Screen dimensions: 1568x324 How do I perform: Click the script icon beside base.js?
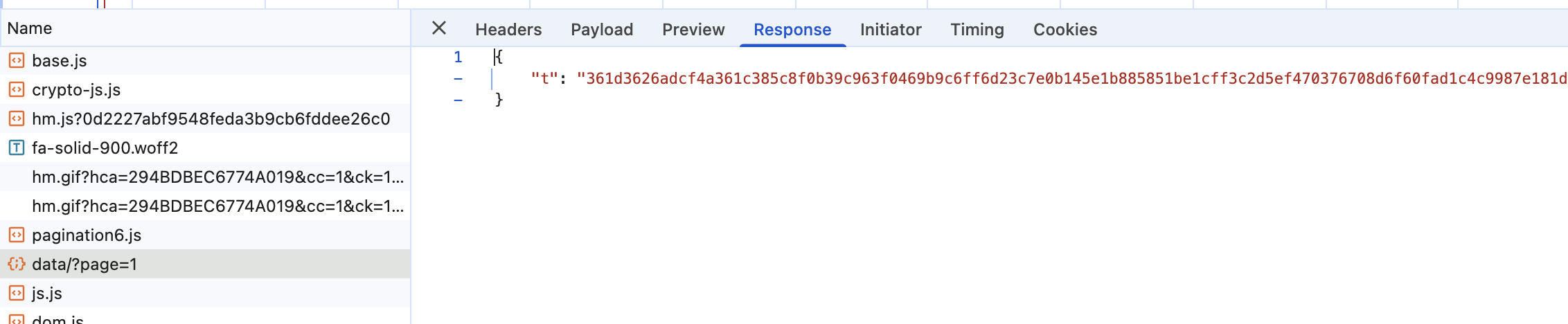coord(17,61)
